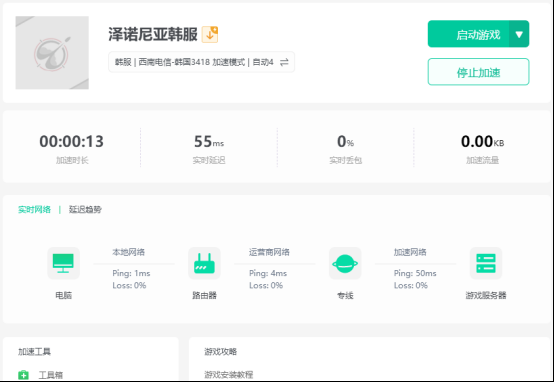Click the Ping: 50ms reading
Screen dimensions: 554x382
pyautogui.click(x=415, y=273)
